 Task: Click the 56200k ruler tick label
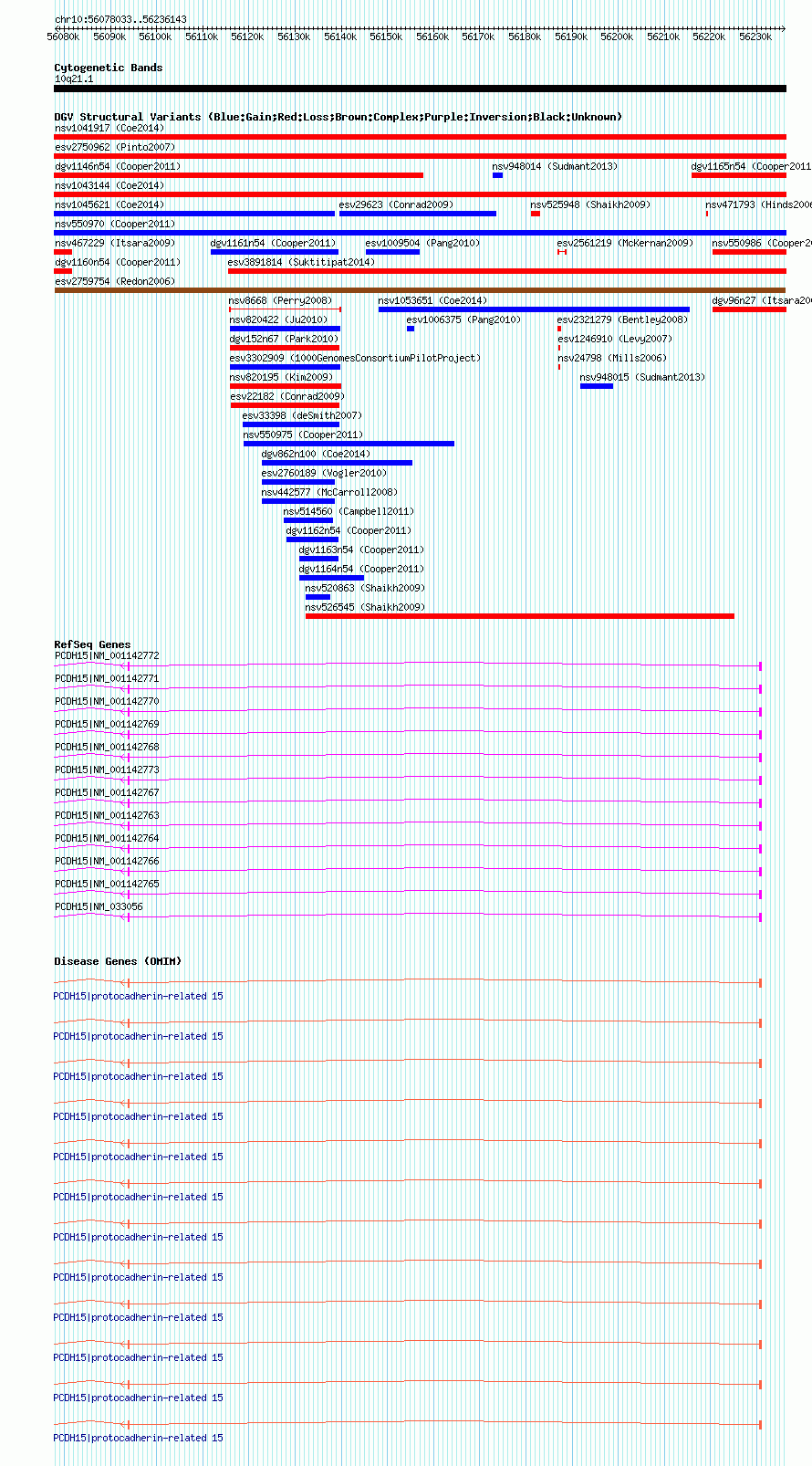pos(617,37)
